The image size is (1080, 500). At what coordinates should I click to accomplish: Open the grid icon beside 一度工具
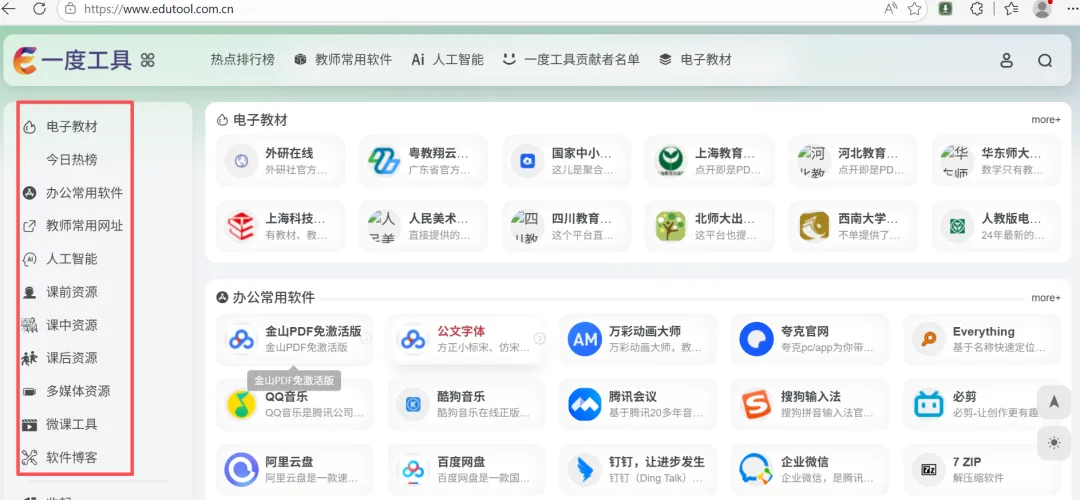tap(147, 61)
